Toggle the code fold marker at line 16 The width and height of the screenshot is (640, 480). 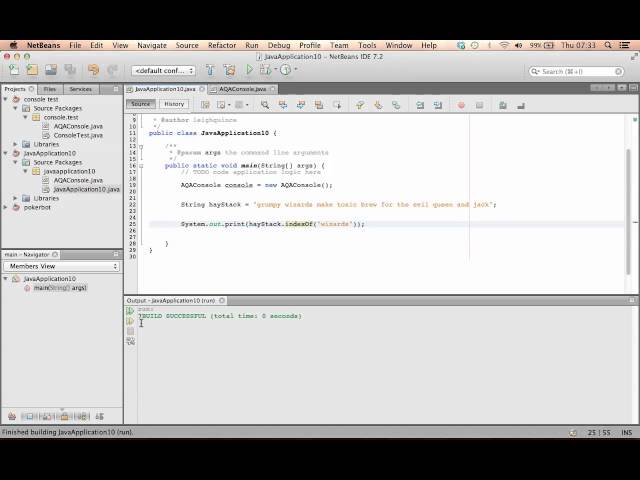[141, 166]
